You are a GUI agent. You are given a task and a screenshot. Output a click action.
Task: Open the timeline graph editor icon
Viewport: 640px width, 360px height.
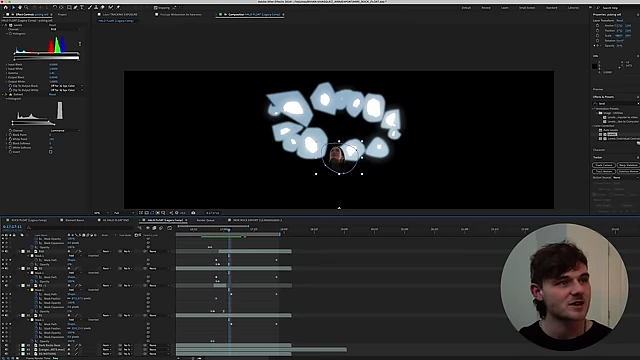click(169, 228)
